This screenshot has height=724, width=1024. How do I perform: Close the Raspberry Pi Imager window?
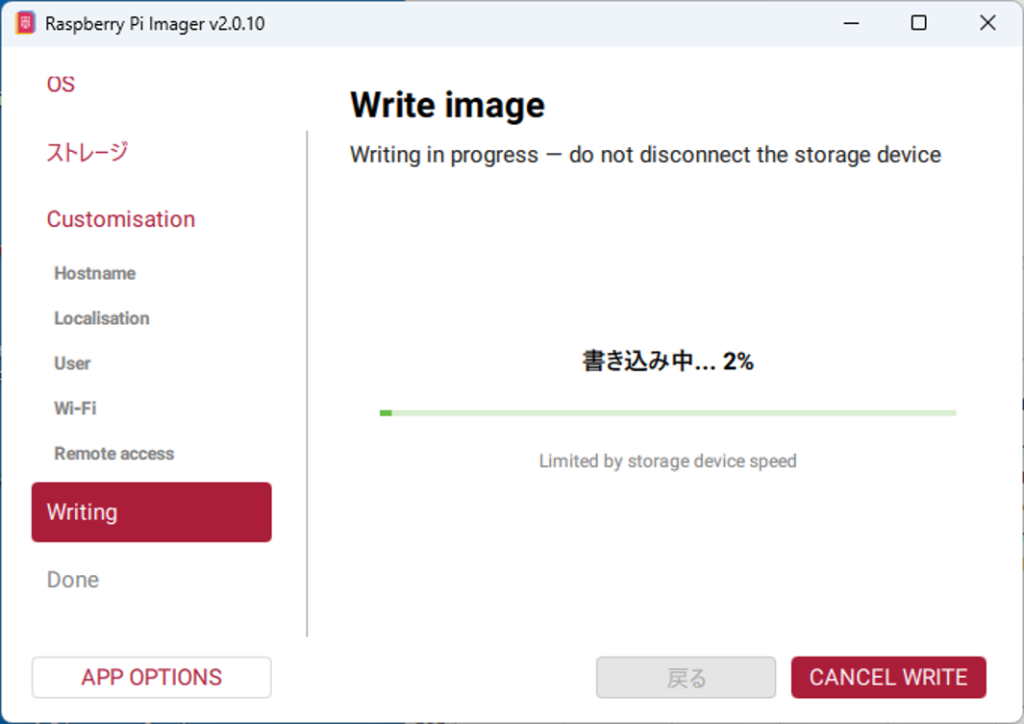(987, 24)
